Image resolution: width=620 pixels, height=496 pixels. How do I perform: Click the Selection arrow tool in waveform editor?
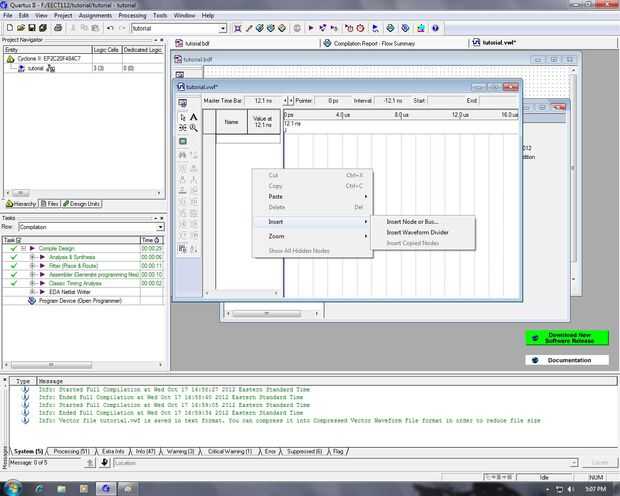182,117
